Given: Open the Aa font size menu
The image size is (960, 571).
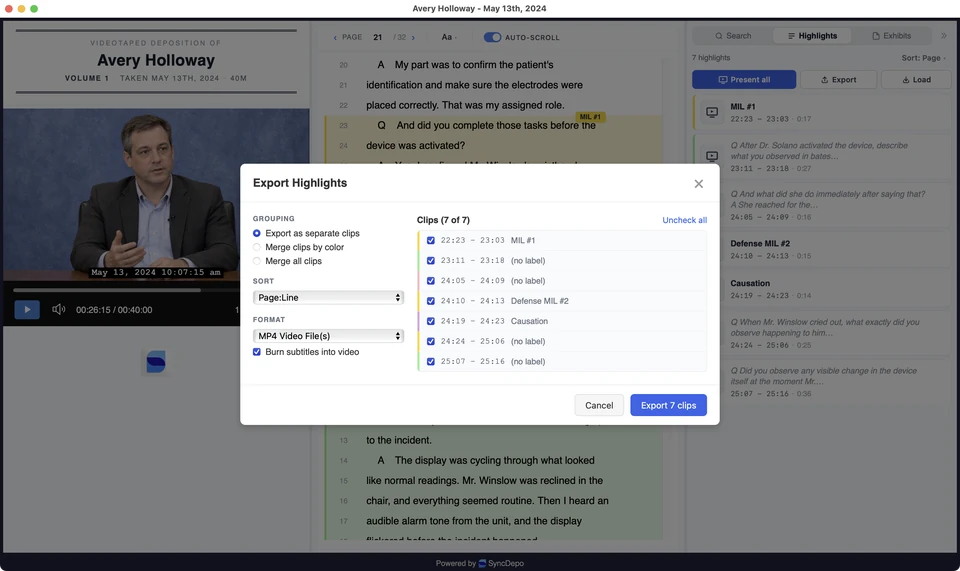Looking at the screenshot, I should coord(449,37).
